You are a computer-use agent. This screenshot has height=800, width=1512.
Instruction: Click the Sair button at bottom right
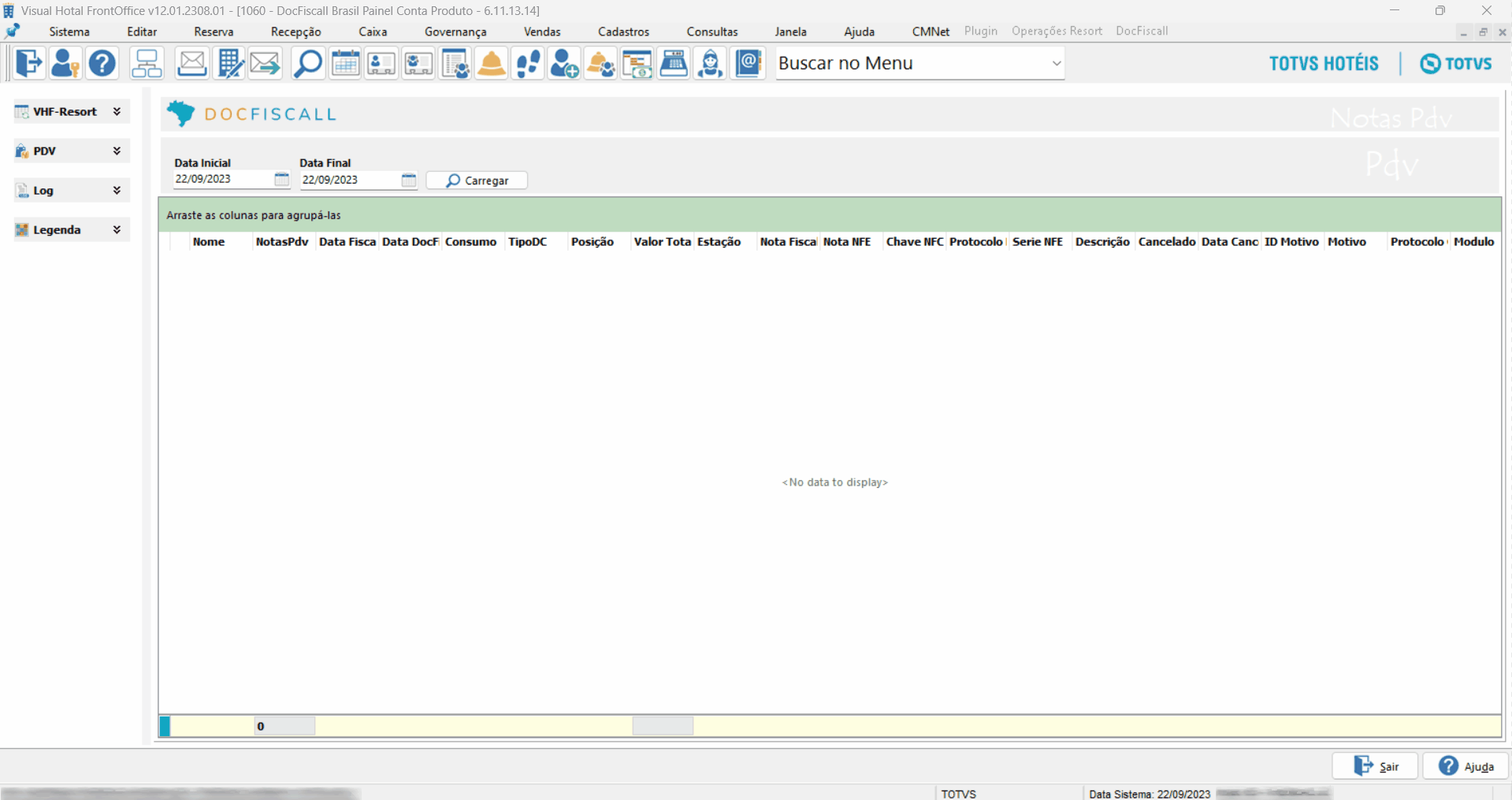coord(1375,766)
